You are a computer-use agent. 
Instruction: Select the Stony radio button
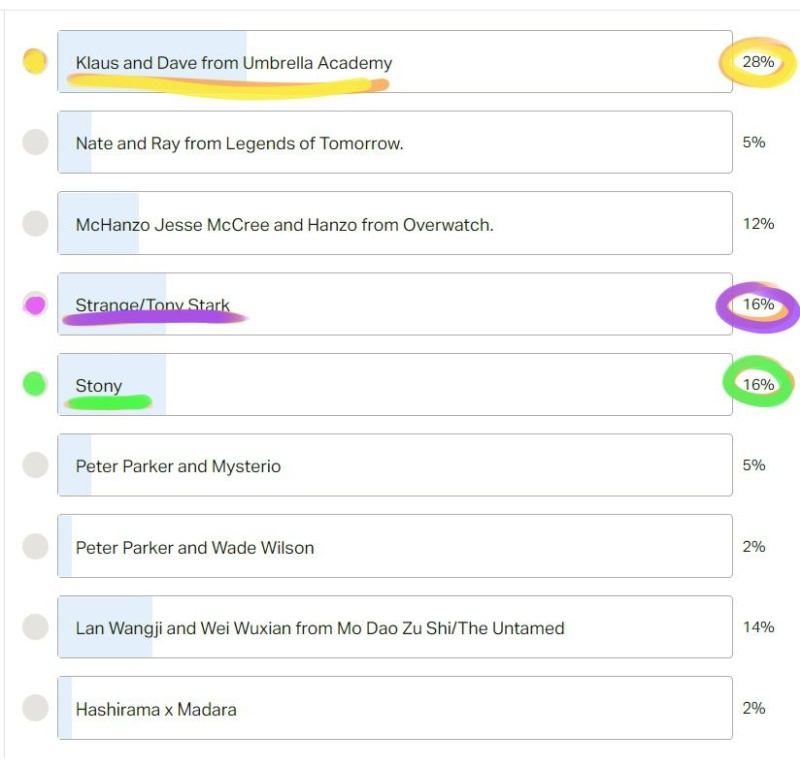click(x=35, y=384)
